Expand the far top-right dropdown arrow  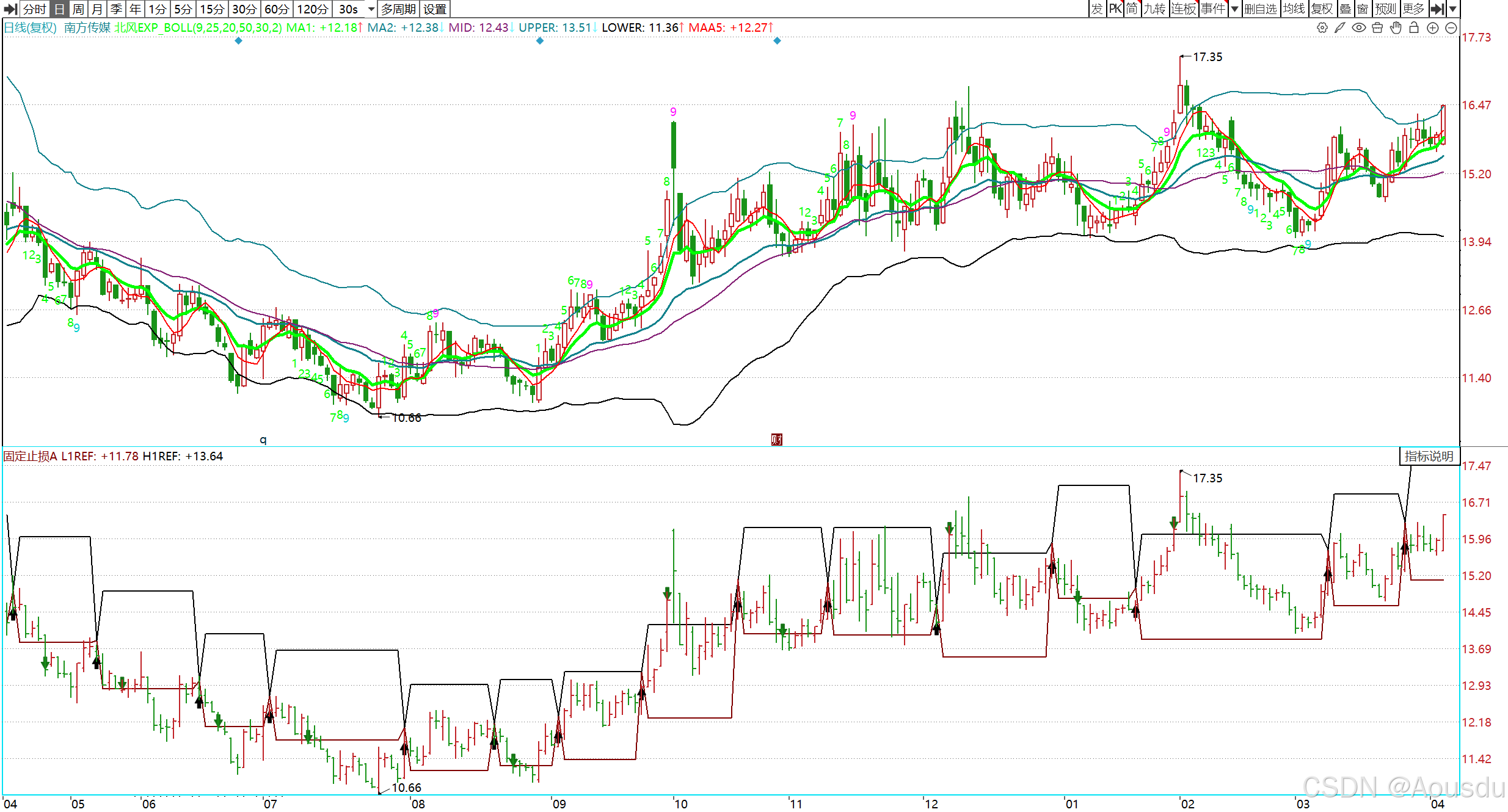pos(1453,9)
